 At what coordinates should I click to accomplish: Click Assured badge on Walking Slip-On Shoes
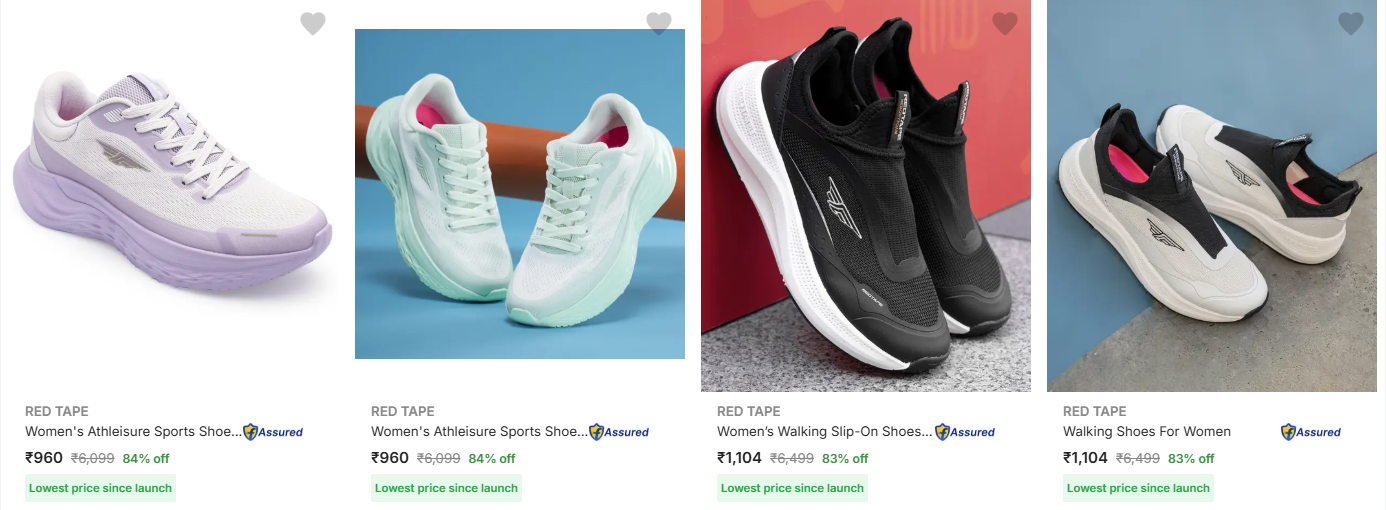965,432
